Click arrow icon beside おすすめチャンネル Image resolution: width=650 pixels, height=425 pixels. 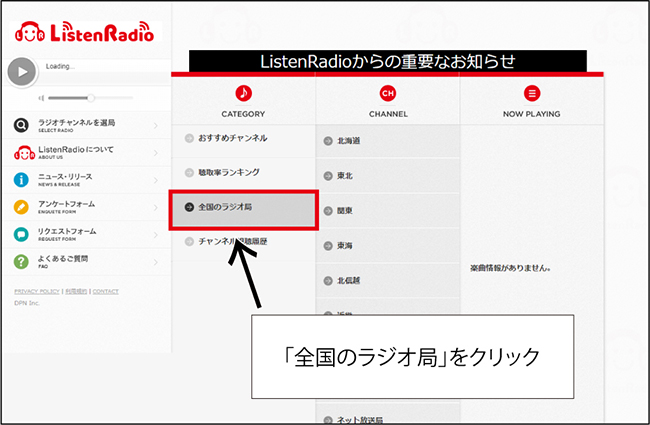point(189,138)
